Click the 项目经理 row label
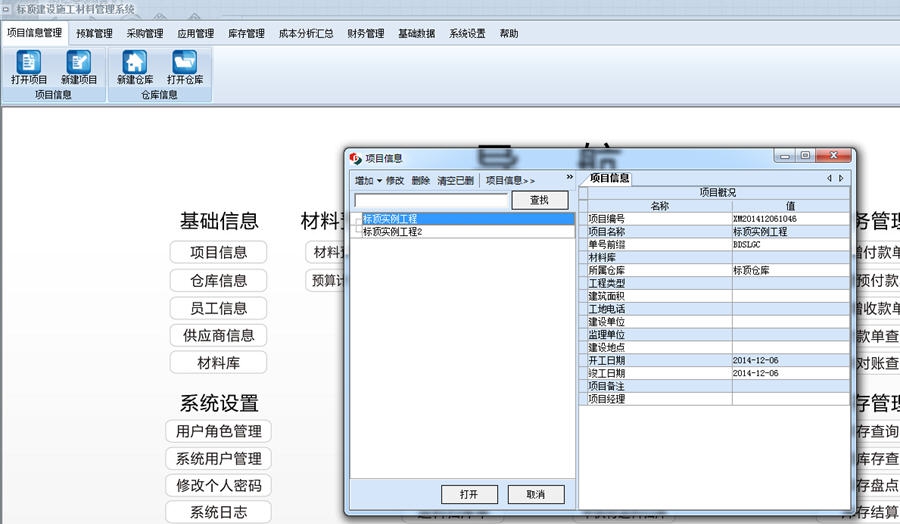The height and width of the screenshot is (524, 900). pos(607,399)
